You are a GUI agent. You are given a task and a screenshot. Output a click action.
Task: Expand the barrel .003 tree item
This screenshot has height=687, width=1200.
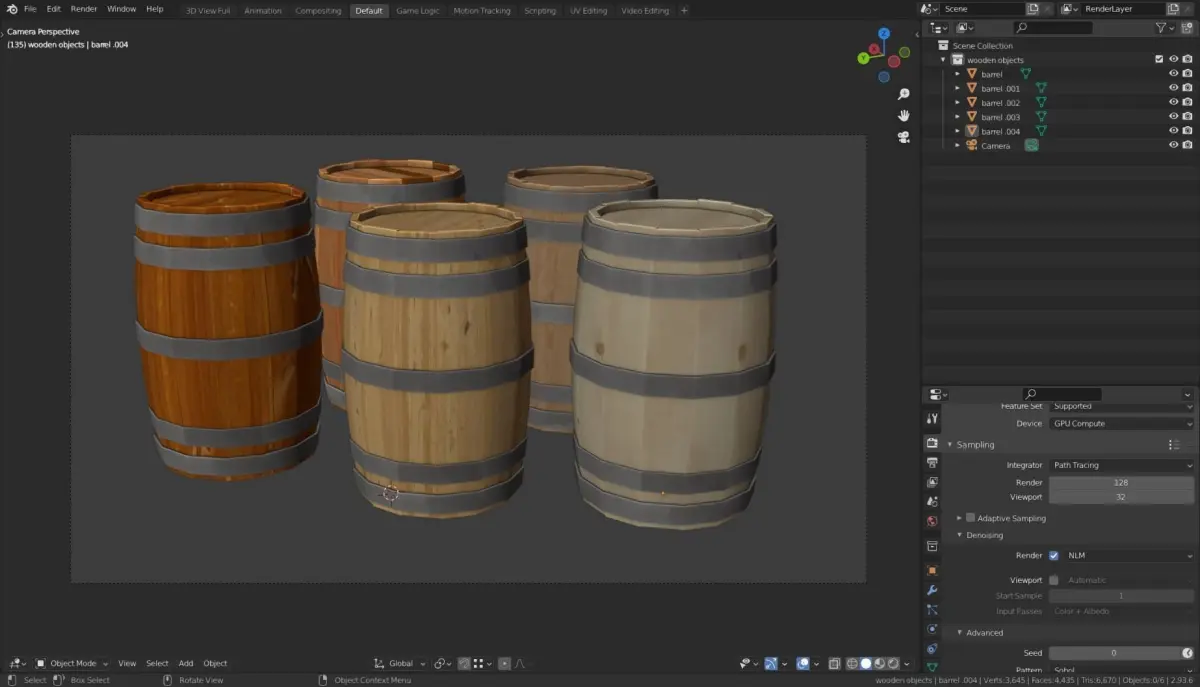pyautogui.click(x=957, y=117)
